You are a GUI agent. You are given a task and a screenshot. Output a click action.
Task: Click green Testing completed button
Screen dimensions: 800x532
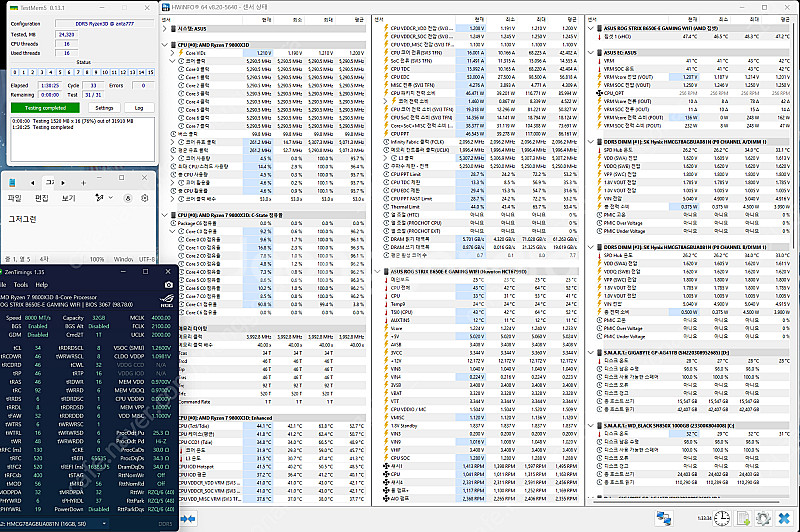pos(45,108)
